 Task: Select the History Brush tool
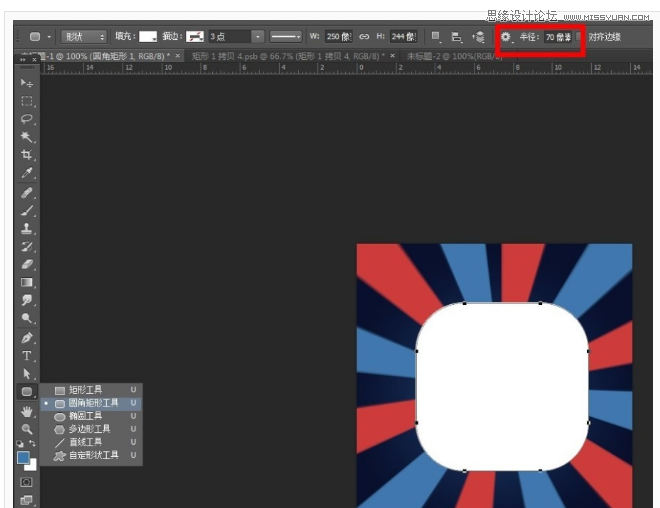tap(27, 246)
